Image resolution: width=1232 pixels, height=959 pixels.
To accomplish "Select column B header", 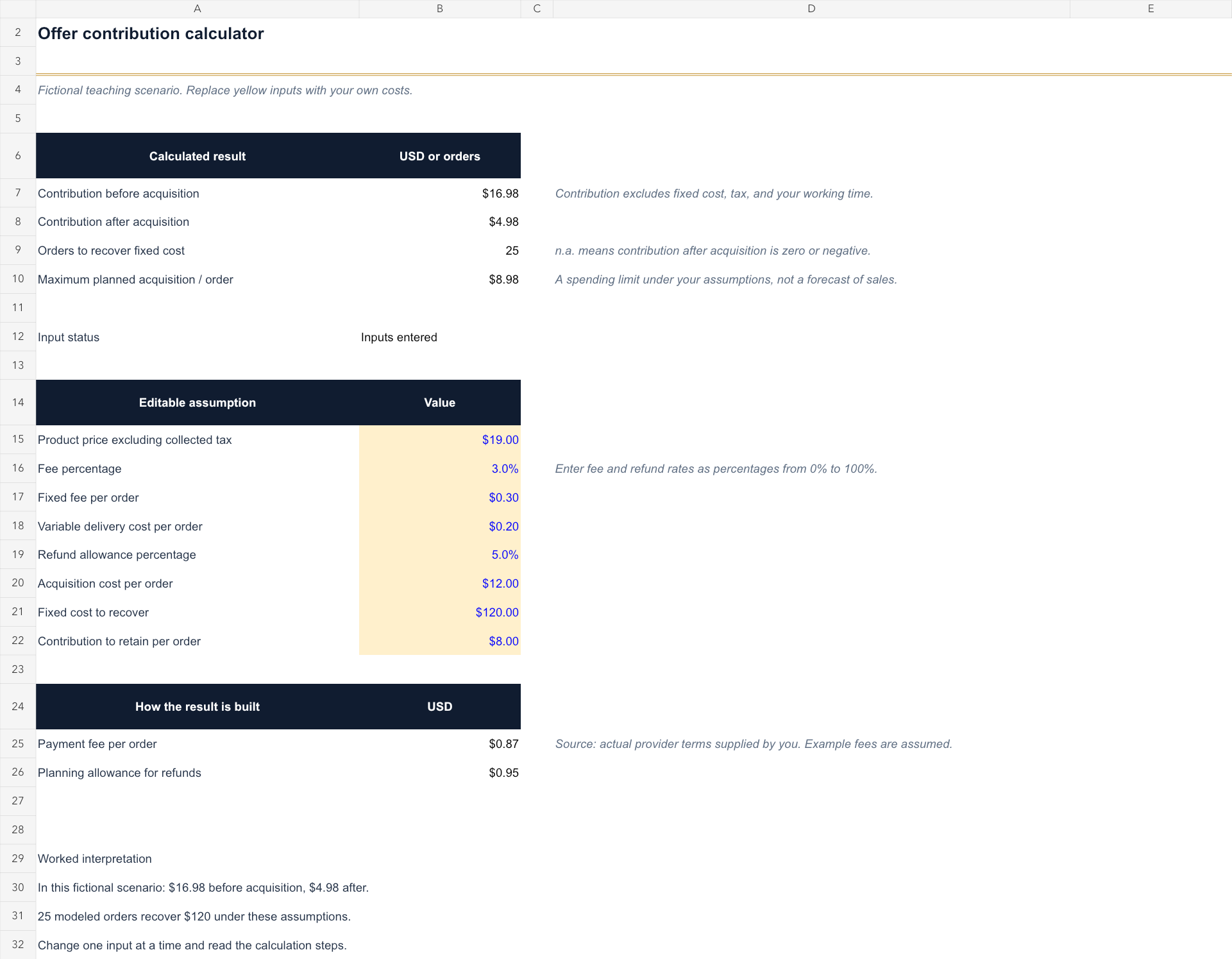I will coord(440,8).
